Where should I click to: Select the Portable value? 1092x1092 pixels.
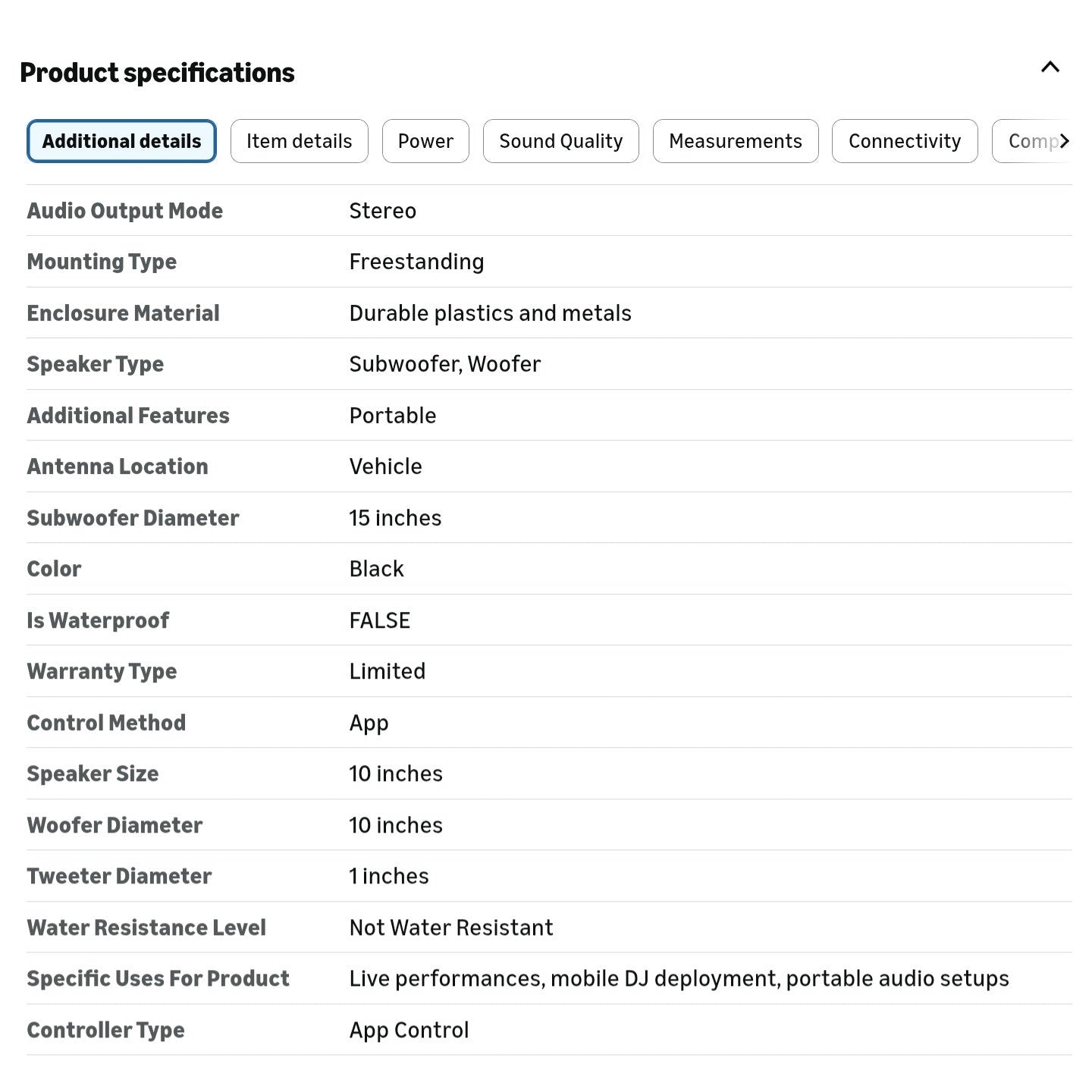pyautogui.click(x=392, y=416)
